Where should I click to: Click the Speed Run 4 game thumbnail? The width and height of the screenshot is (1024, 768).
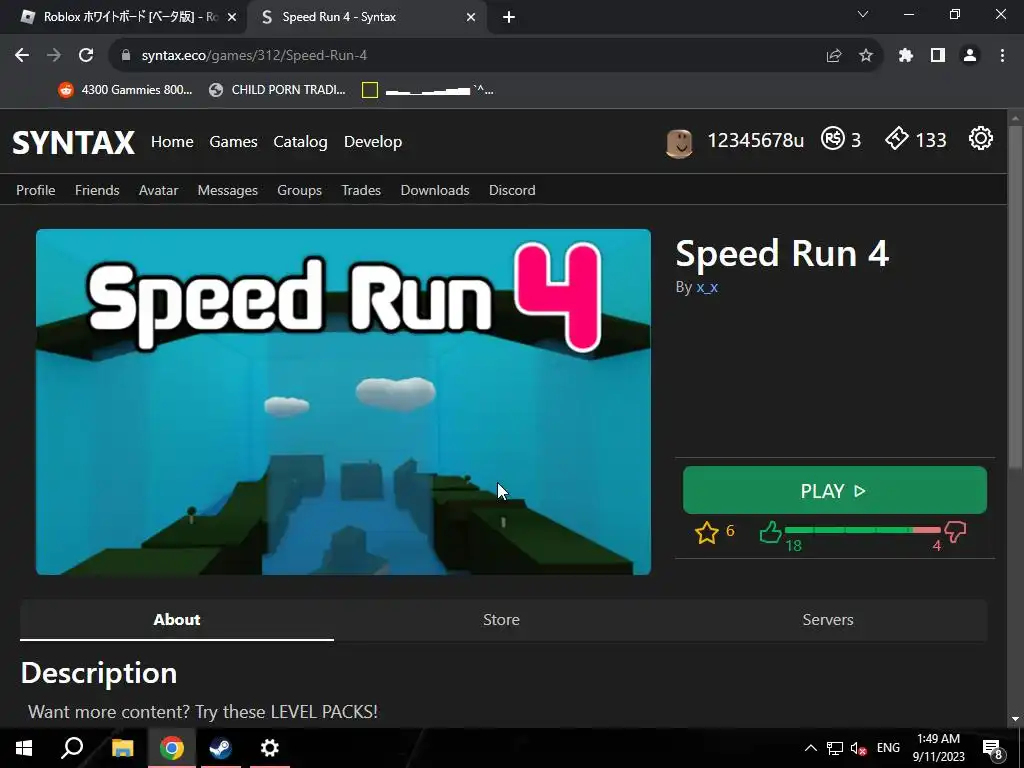pyautogui.click(x=344, y=402)
